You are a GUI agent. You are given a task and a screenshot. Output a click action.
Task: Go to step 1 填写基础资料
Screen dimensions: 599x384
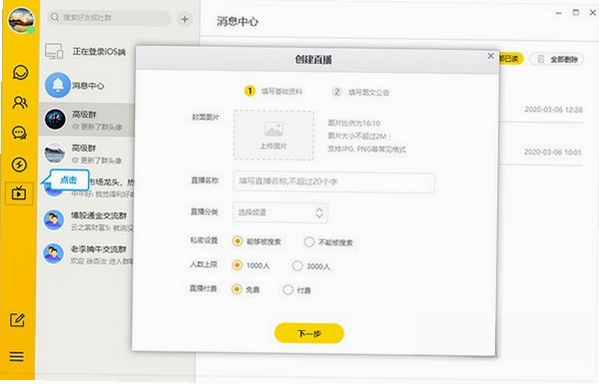click(273, 91)
